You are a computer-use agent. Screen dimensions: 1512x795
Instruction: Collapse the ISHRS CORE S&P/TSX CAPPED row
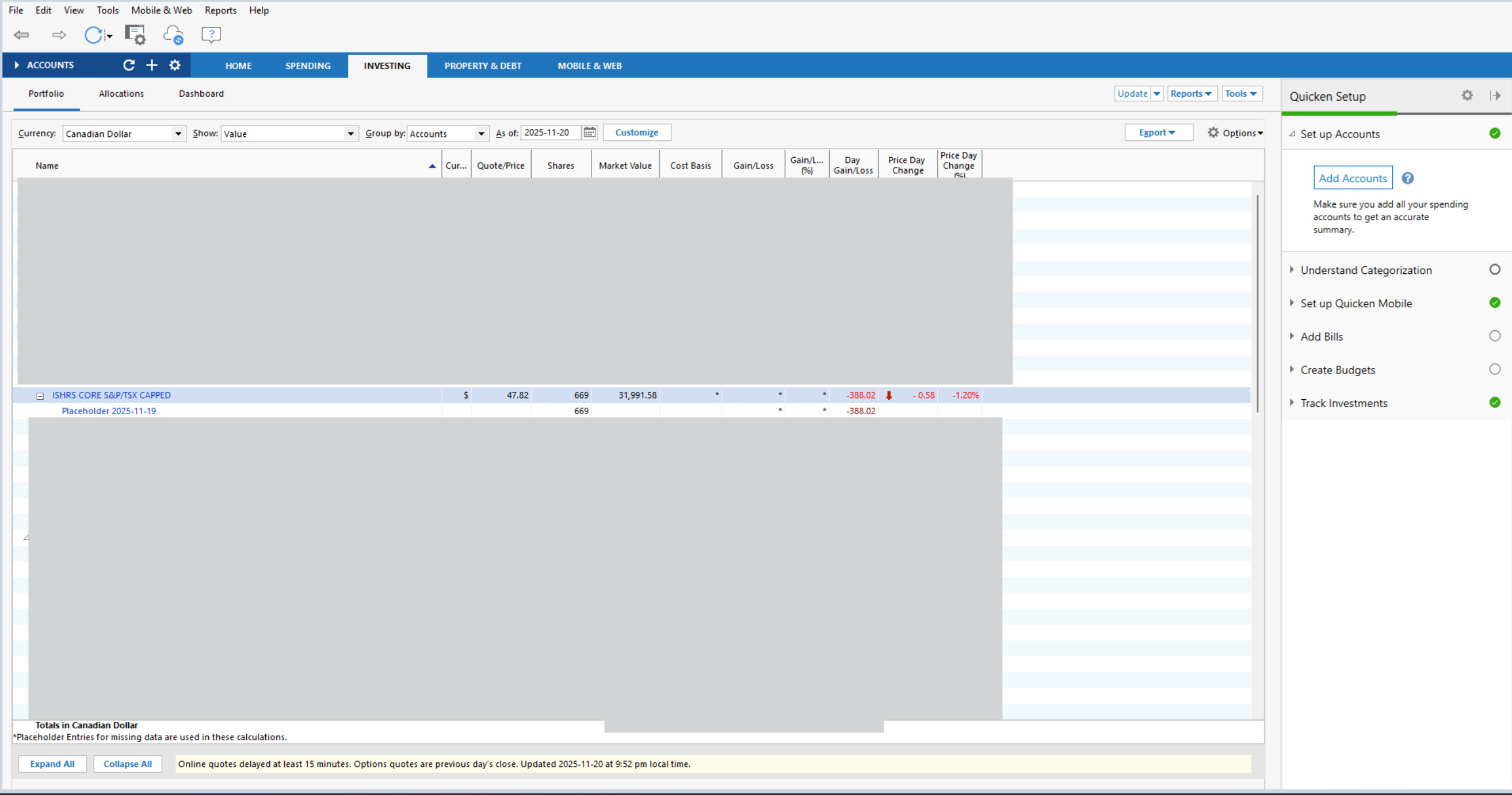(x=40, y=396)
